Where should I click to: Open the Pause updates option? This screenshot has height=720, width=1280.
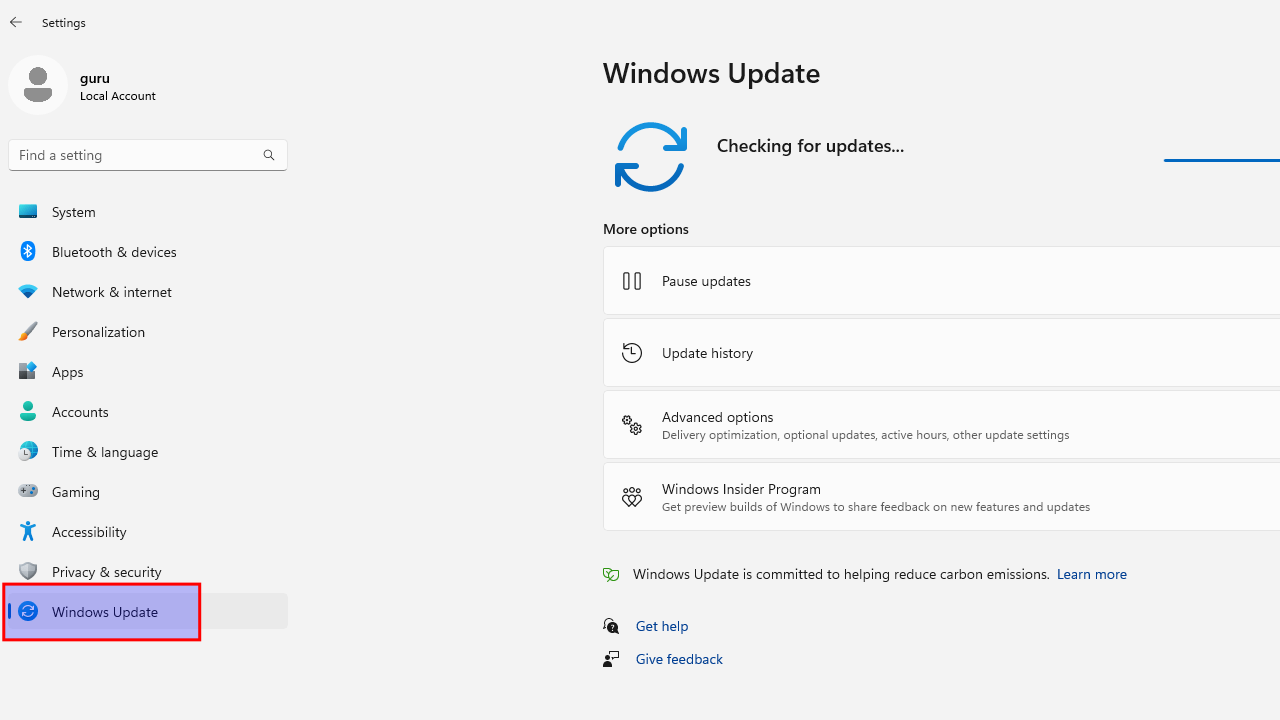[x=941, y=281]
